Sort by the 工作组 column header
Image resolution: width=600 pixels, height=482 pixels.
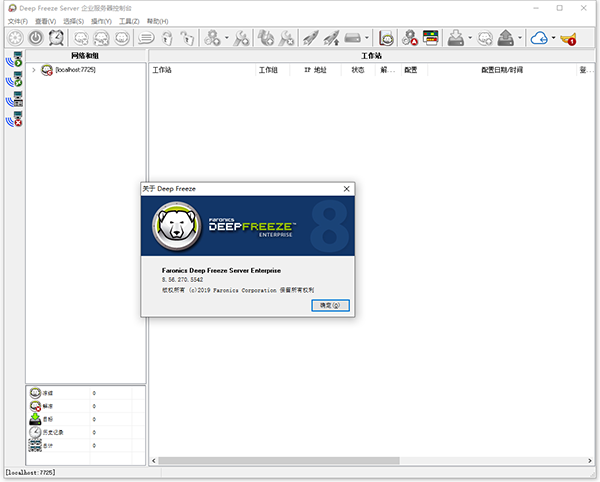(272, 70)
